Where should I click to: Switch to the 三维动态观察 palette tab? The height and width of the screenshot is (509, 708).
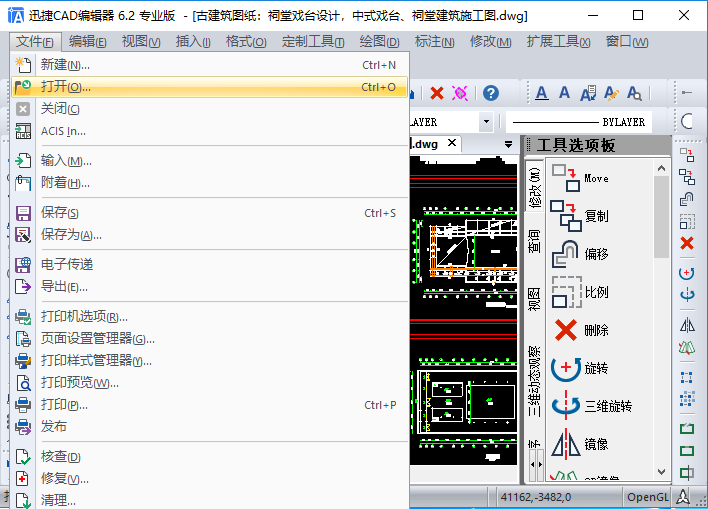tap(535, 381)
